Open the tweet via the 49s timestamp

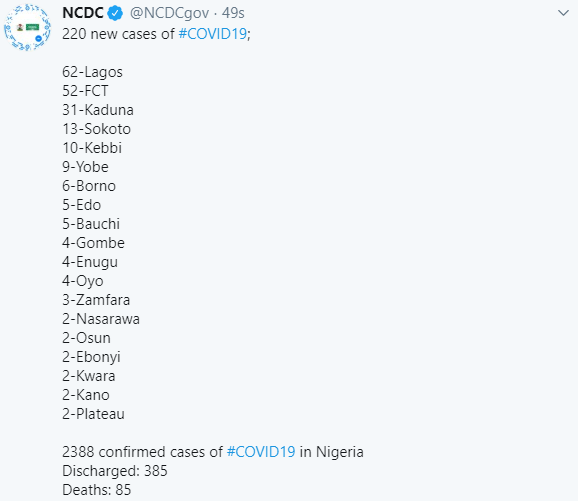click(x=233, y=13)
